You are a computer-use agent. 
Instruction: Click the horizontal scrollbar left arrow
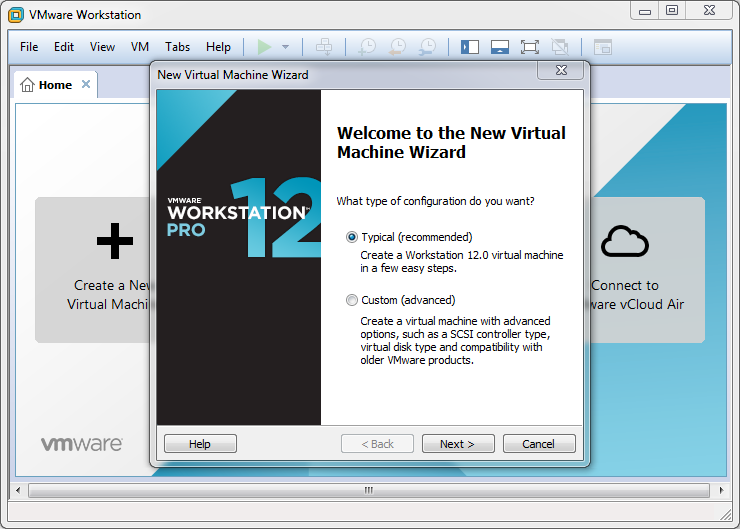point(18,490)
